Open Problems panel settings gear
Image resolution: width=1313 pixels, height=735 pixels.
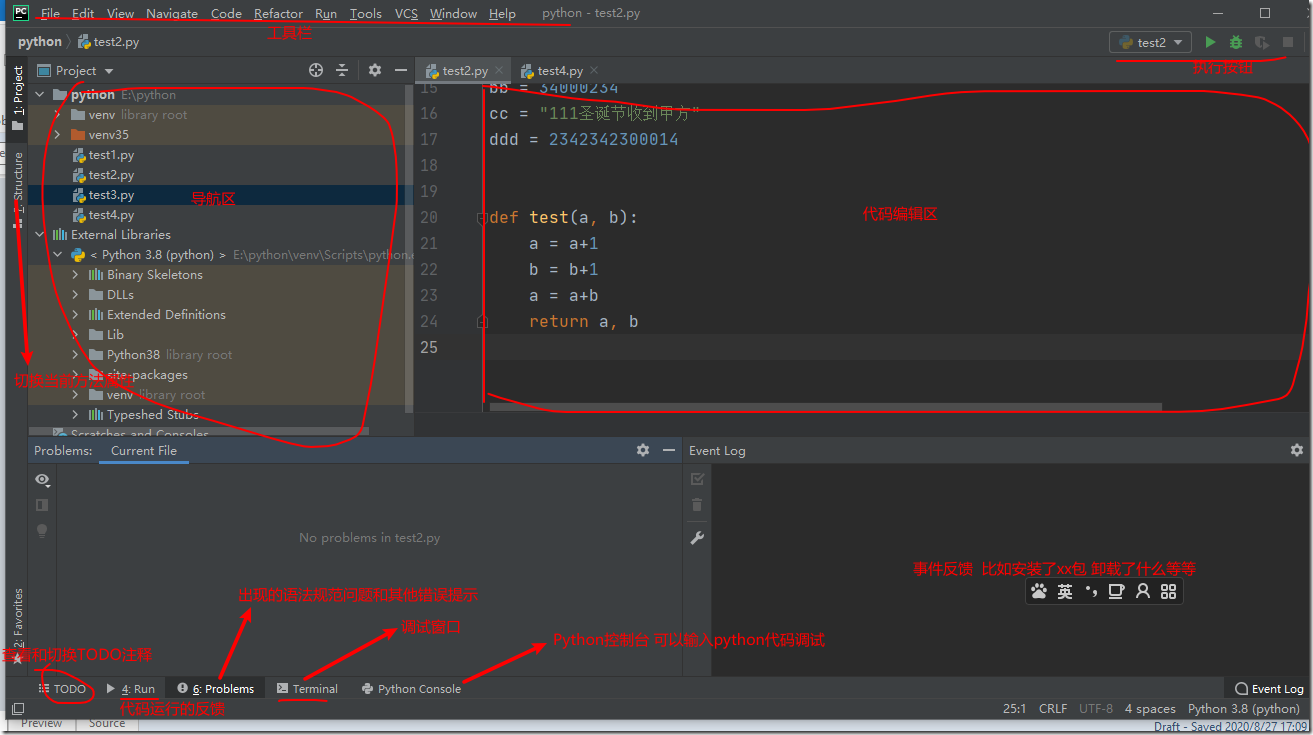coord(643,451)
